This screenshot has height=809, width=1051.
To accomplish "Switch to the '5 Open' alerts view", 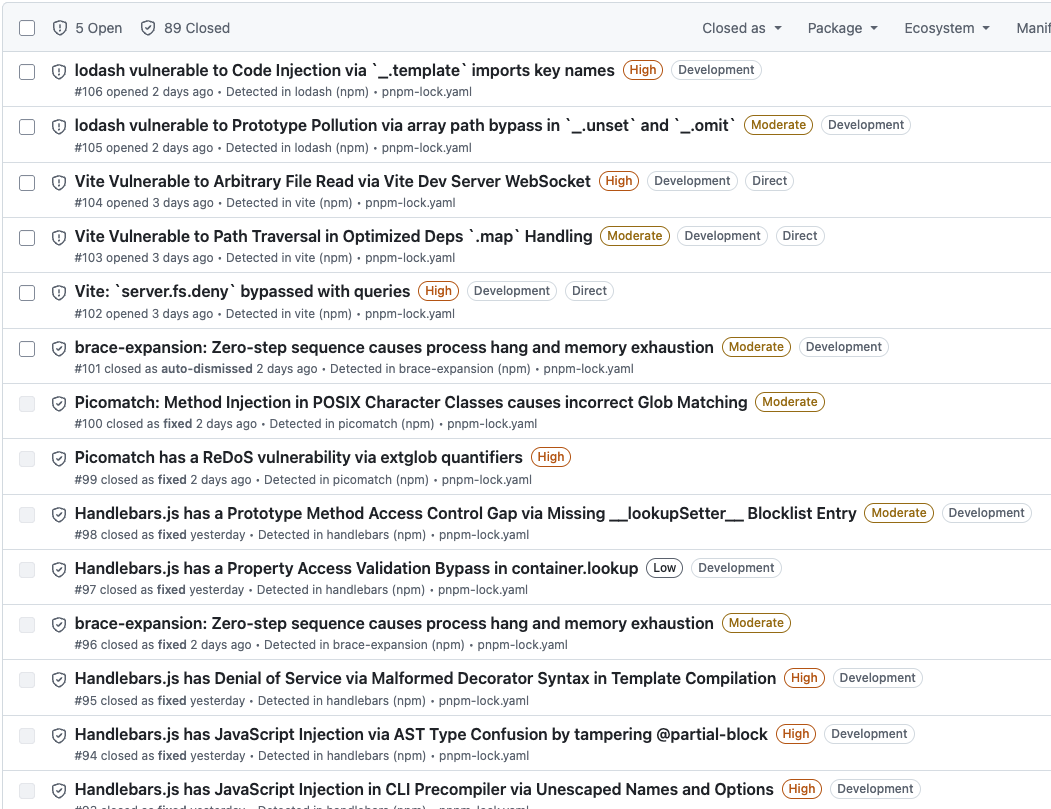I will [x=87, y=28].
